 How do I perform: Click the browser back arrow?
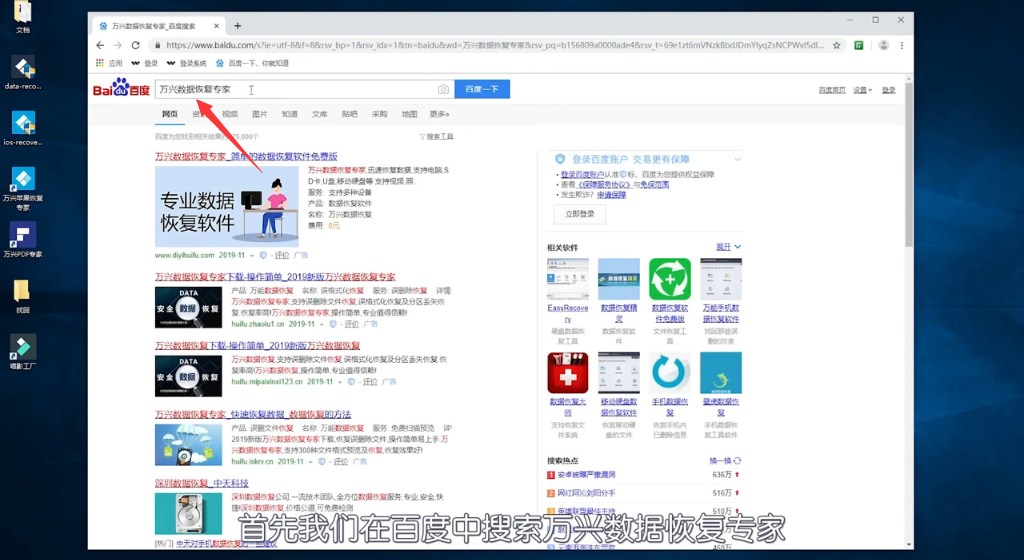[x=100, y=45]
